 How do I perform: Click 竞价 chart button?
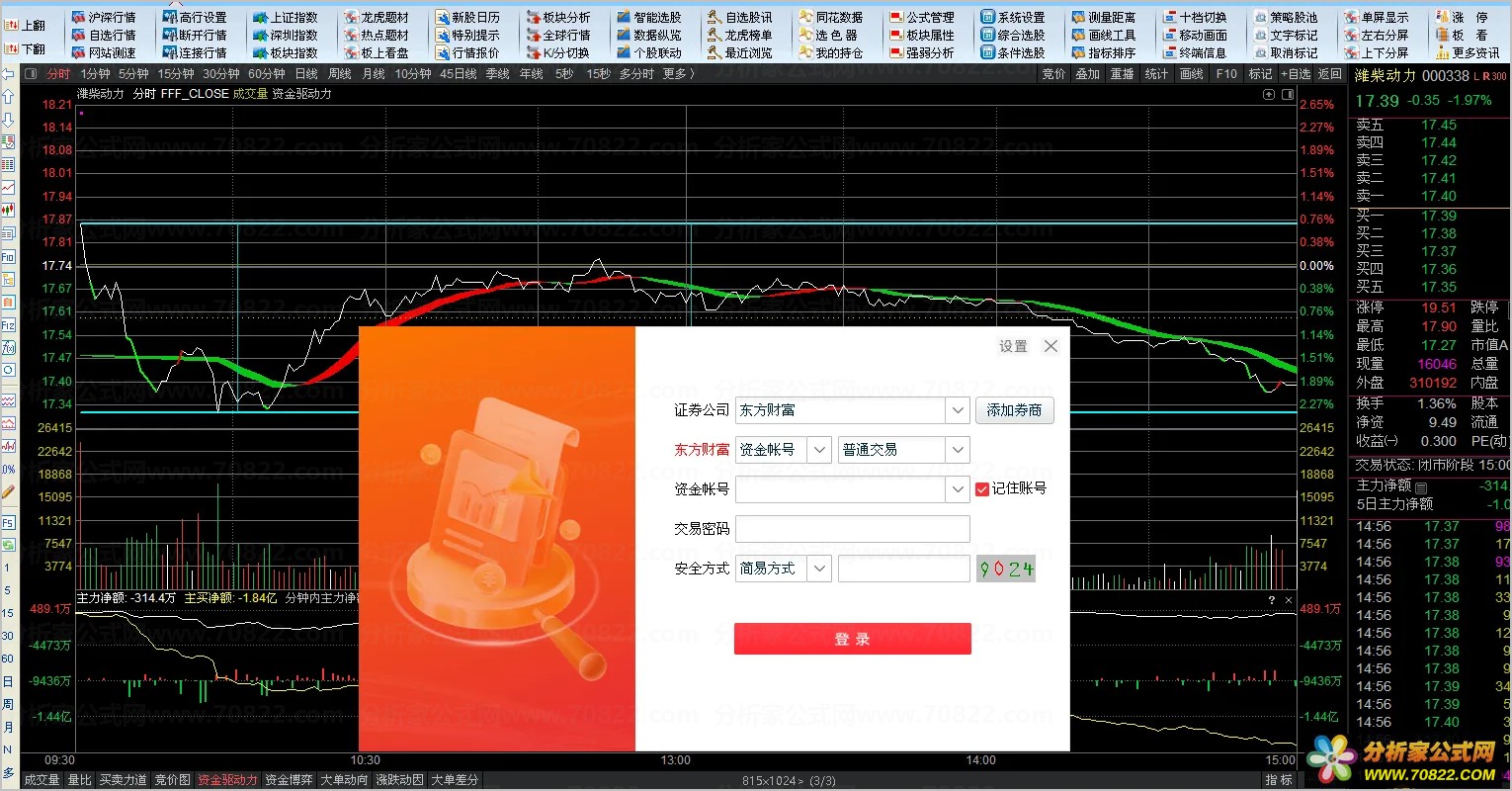coord(1053,74)
